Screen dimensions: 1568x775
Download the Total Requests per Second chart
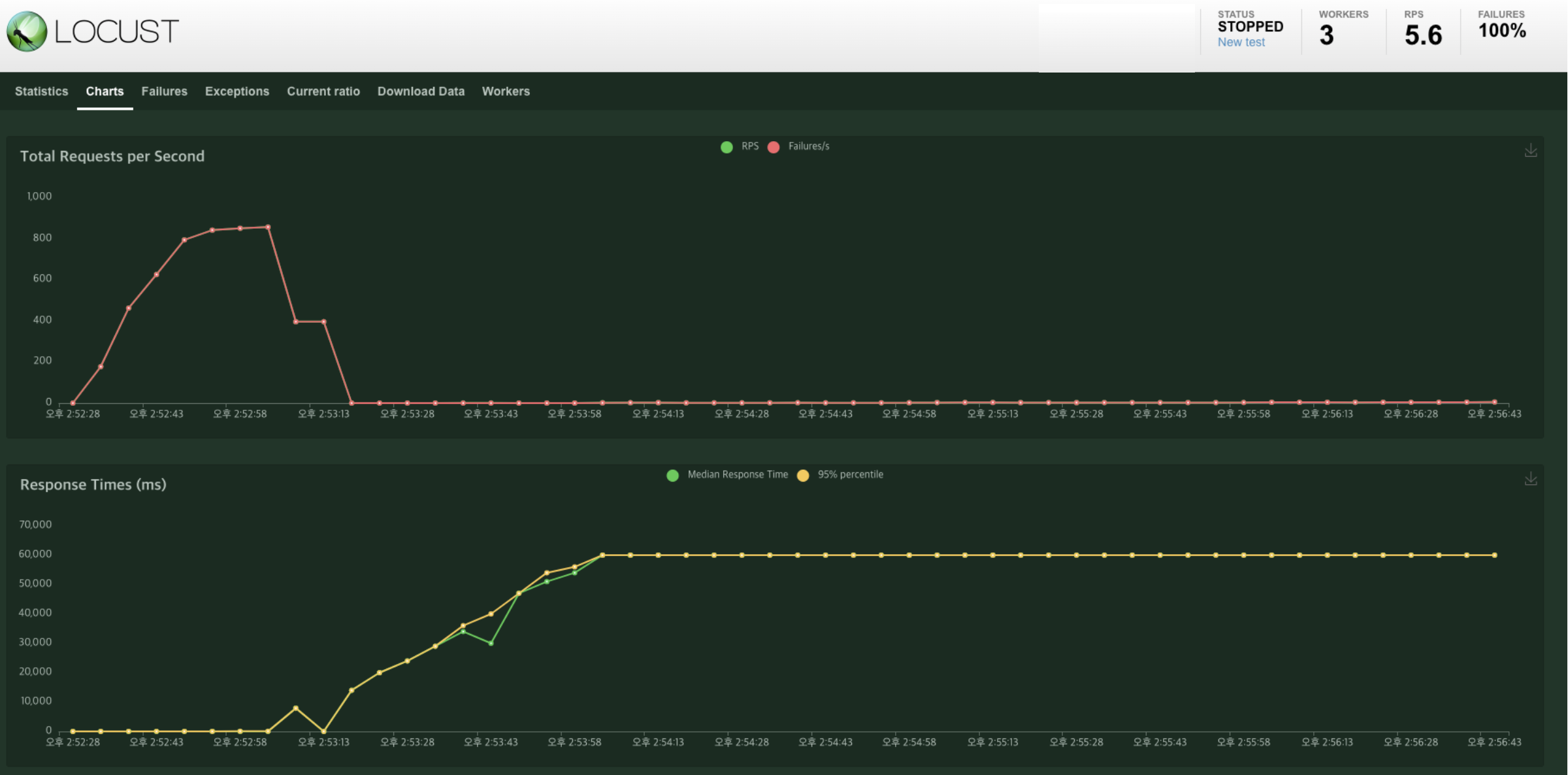tap(1531, 151)
